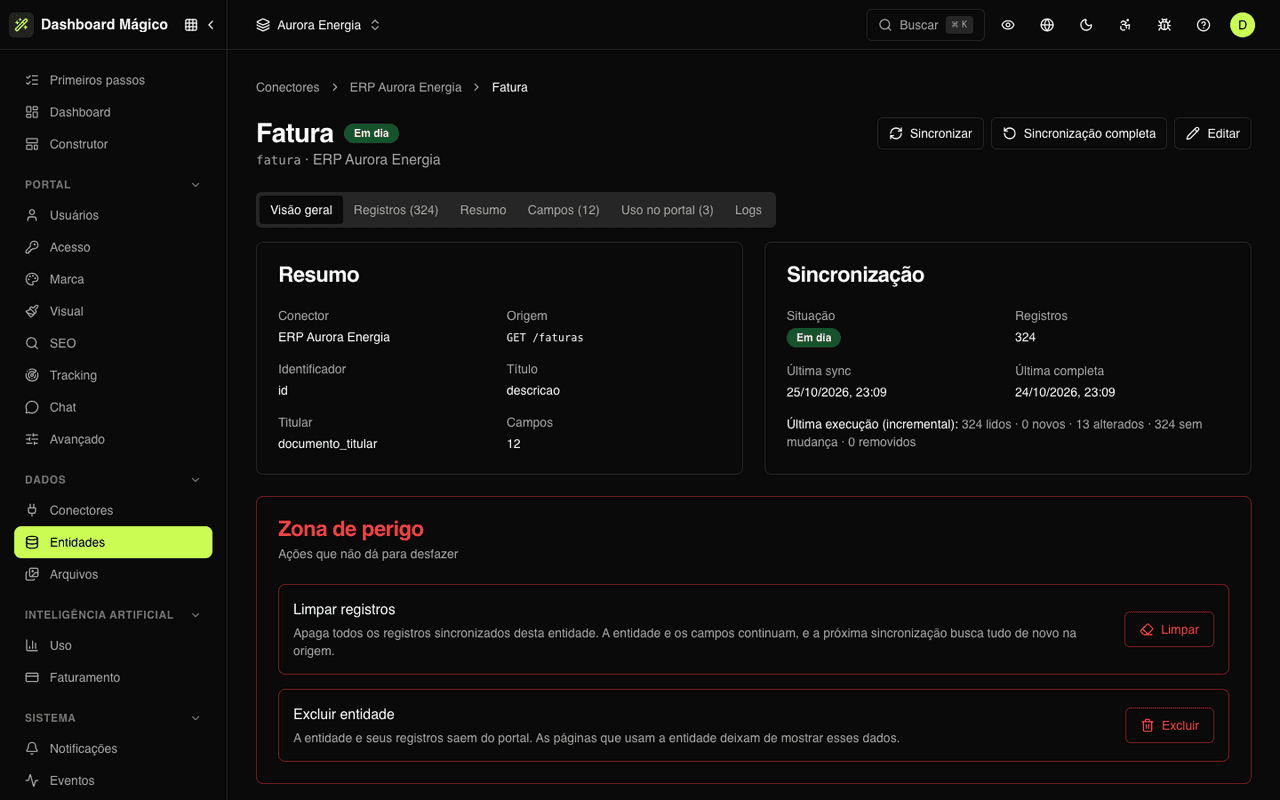Open Acesso key item
The image size is (1280, 800).
click(113, 247)
